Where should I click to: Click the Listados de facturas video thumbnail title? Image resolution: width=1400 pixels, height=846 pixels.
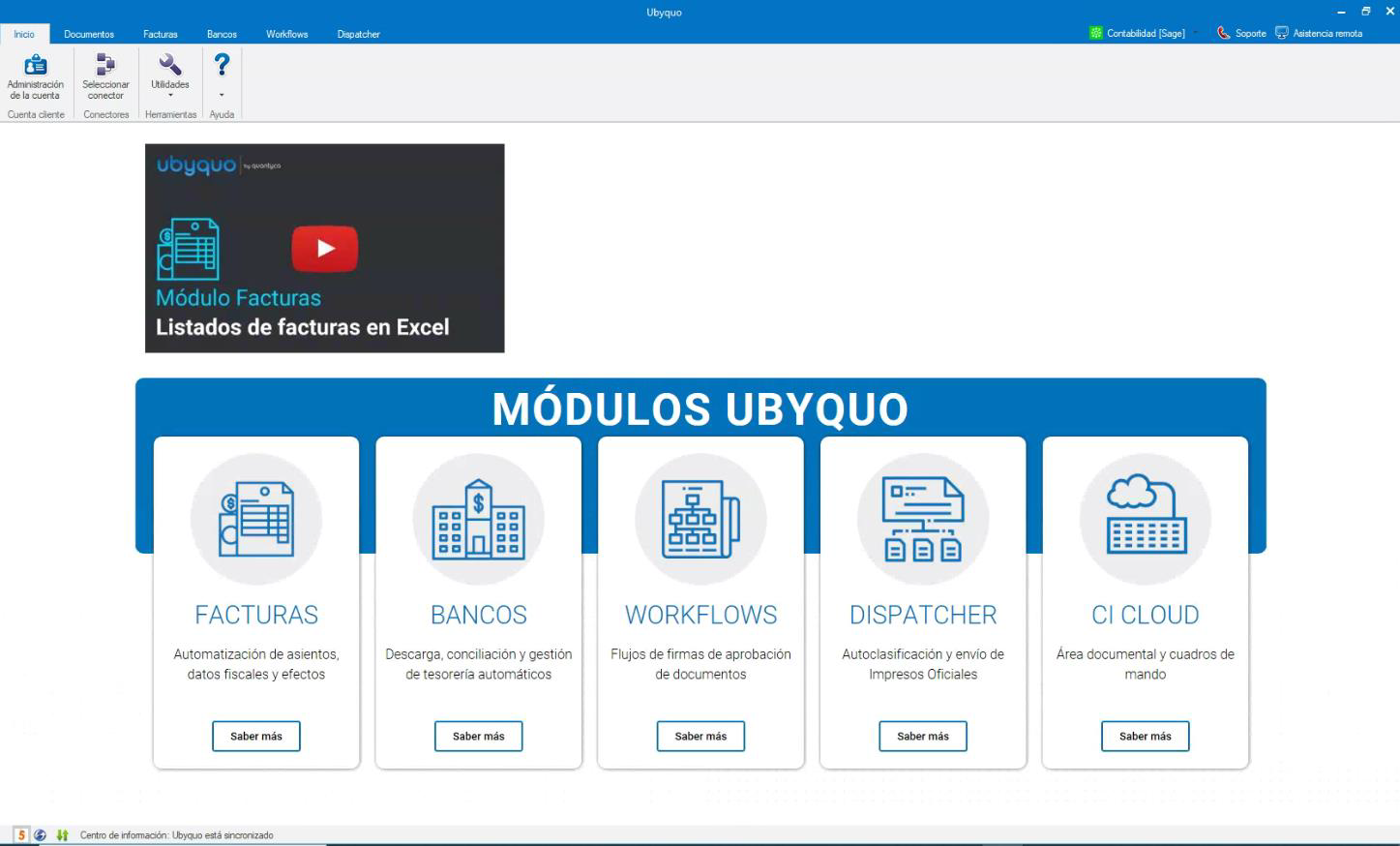303,327
